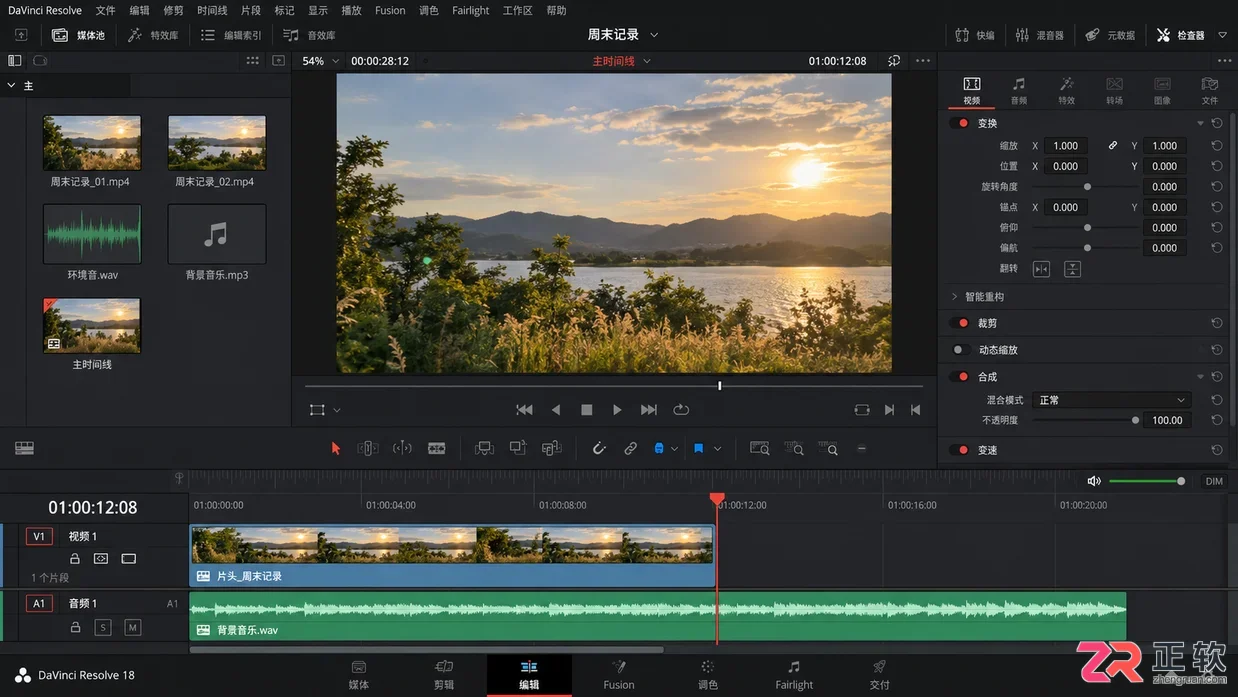Select the blade edit mode tool

436,449
